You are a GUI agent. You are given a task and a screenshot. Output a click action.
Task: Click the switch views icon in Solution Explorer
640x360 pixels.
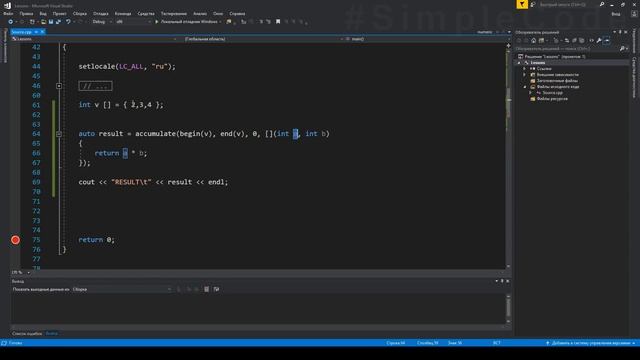tap(542, 40)
